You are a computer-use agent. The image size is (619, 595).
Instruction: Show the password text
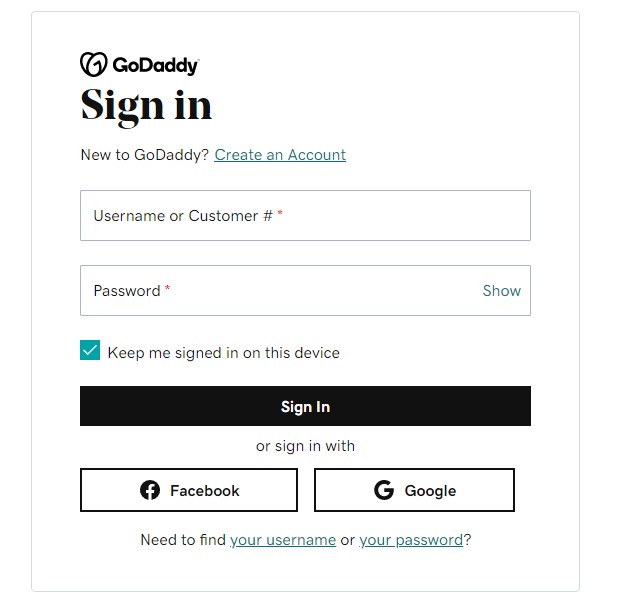502,291
